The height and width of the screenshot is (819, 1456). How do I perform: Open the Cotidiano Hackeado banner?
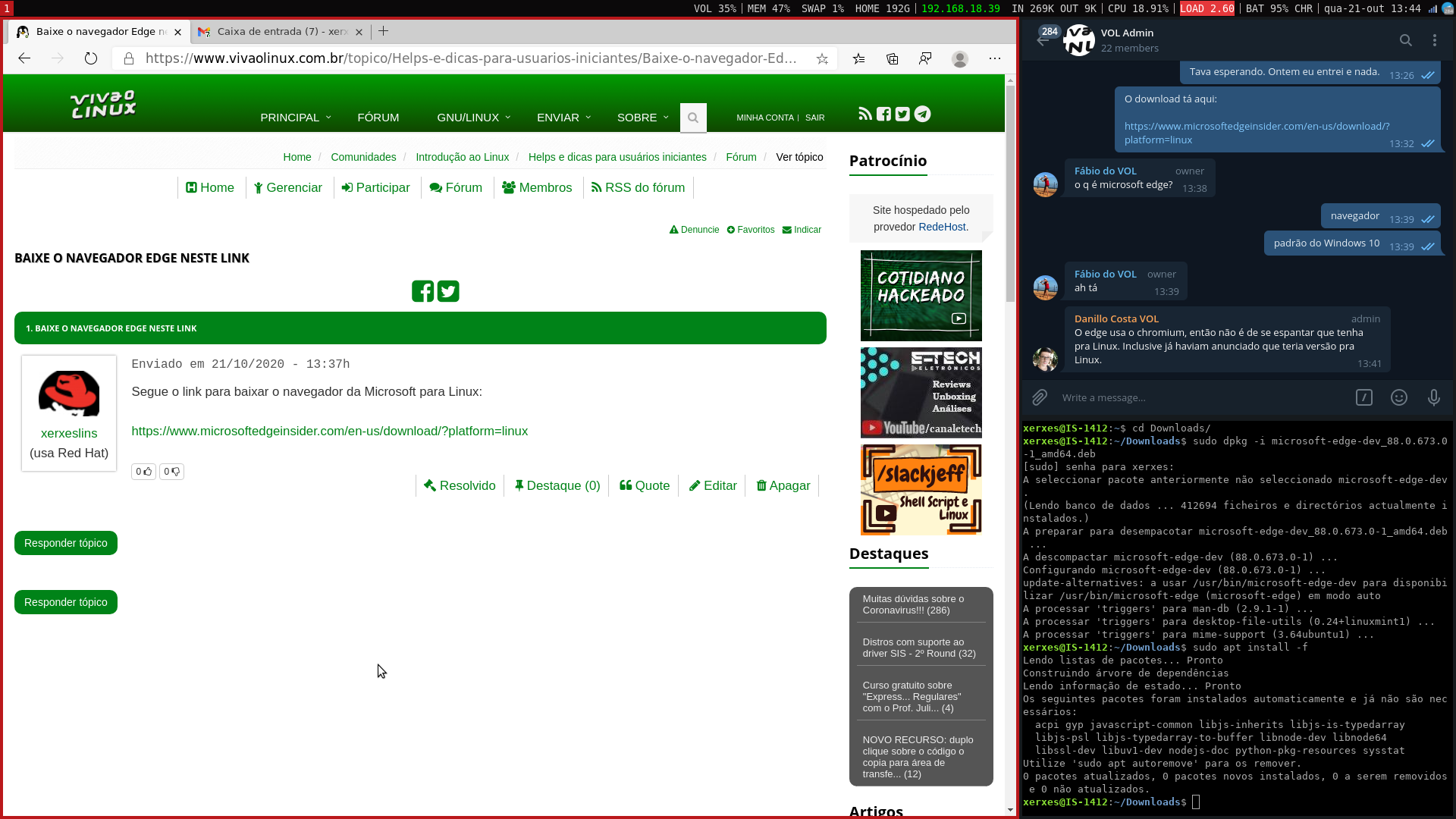pyautogui.click(x=921, y=296)
